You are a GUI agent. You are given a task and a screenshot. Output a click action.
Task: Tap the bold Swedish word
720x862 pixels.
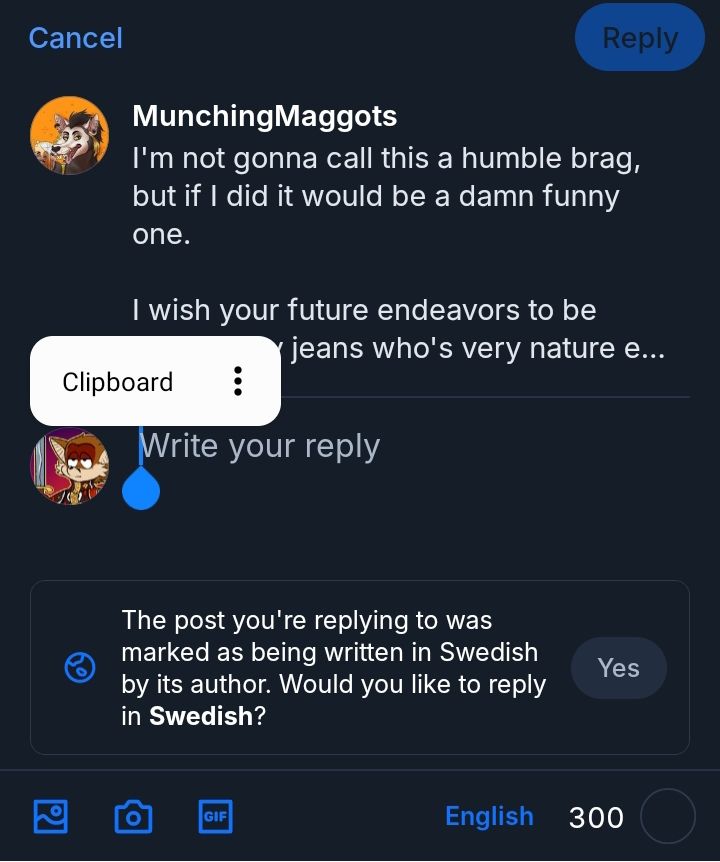(201, 717)
